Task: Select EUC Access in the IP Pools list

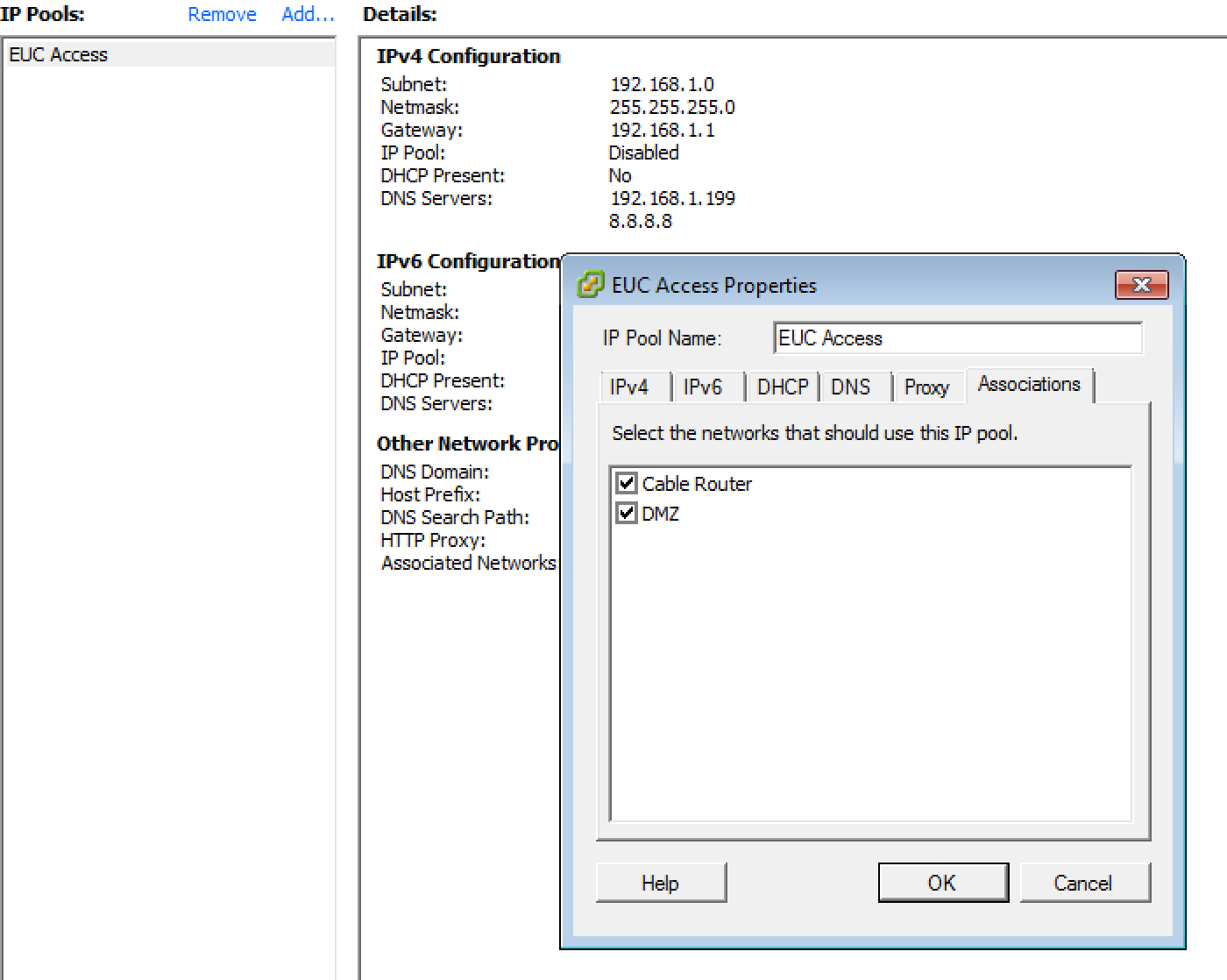Action: point(59,54)
